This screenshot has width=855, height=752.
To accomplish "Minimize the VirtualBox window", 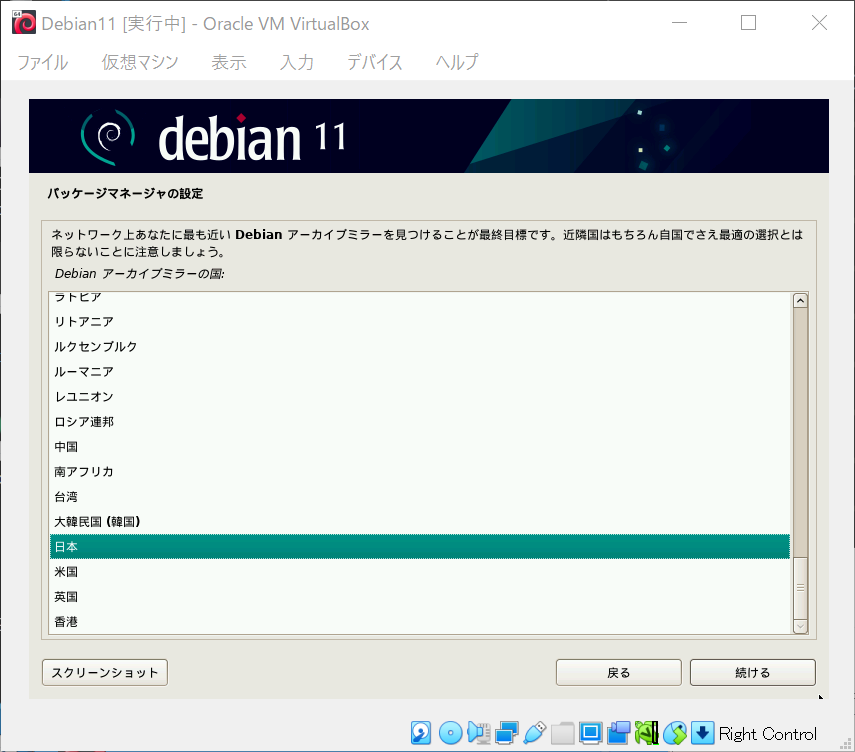I will click(679, 23).
